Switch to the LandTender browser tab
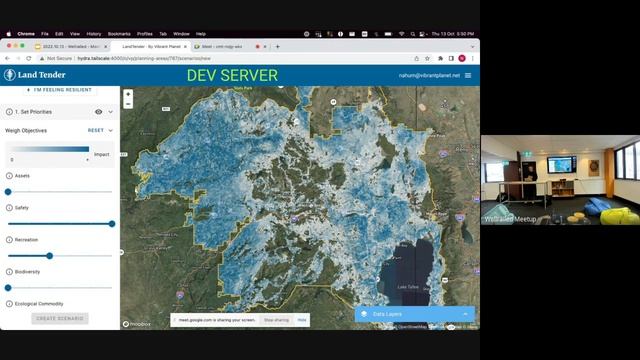This screenshot has width=640, height=360. (x=150, y=47)
